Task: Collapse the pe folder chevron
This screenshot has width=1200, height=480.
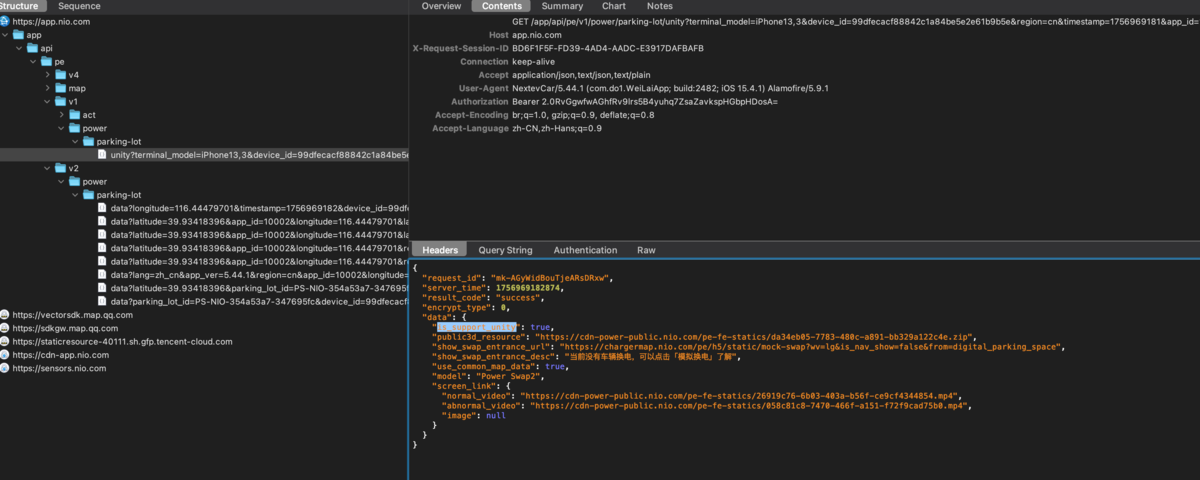Action: tap(33, 61)
